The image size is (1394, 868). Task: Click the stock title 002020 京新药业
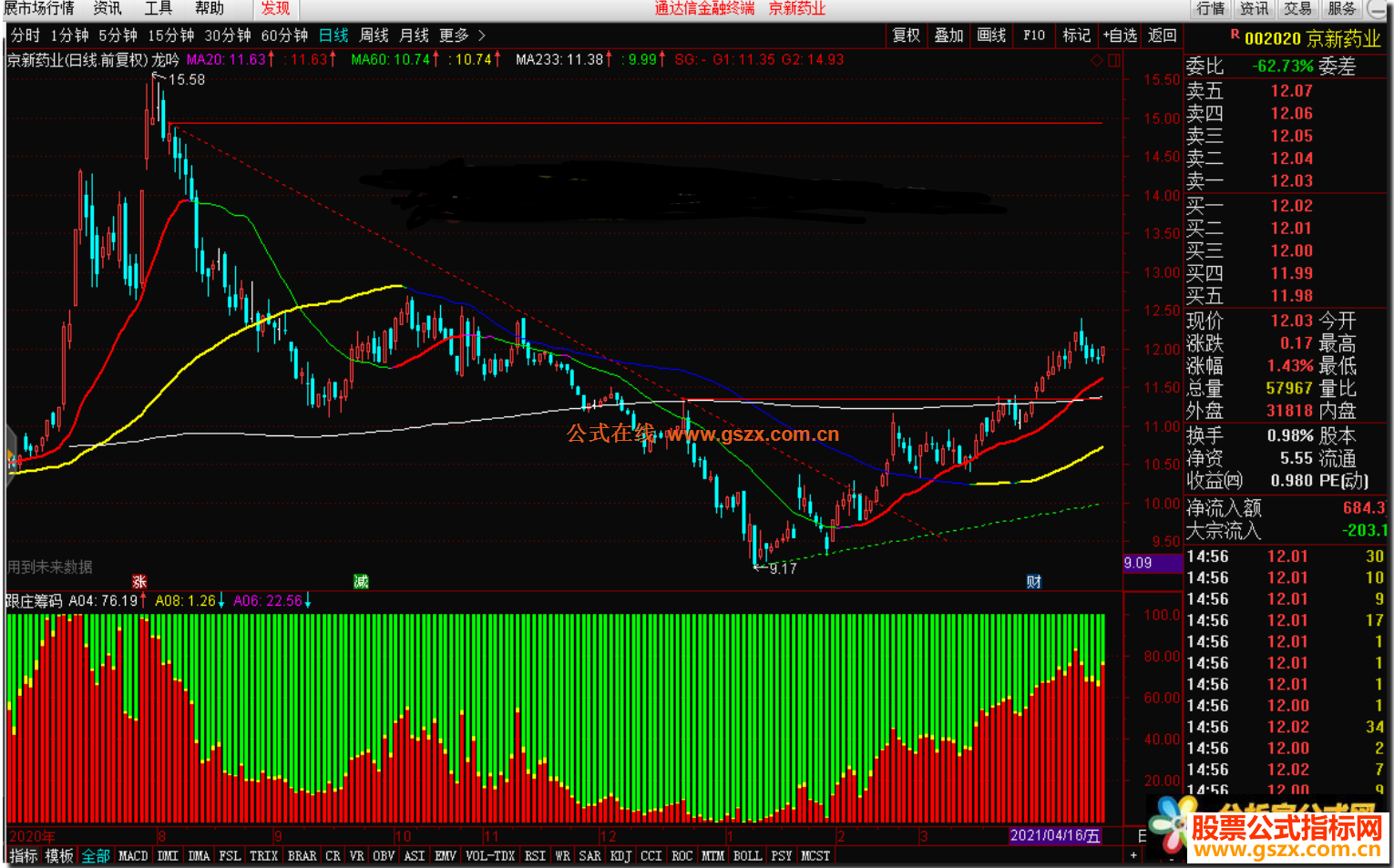(1312, 39)
